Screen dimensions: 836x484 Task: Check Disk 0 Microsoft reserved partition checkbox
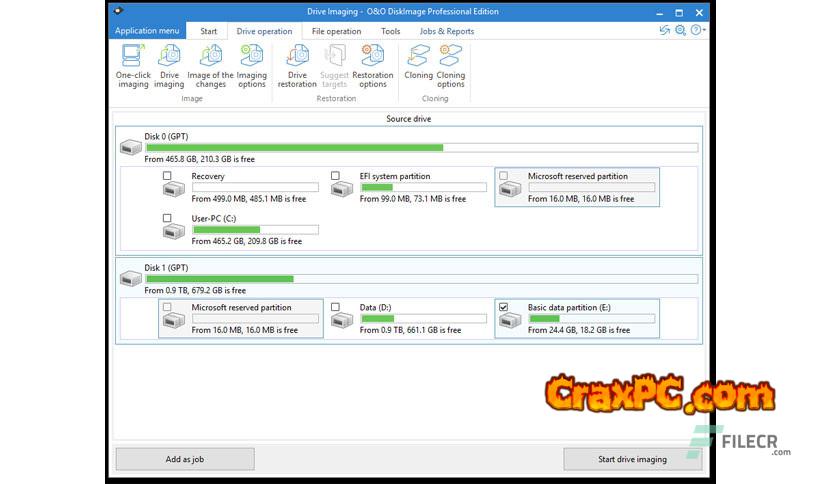(x=503, y=175)
